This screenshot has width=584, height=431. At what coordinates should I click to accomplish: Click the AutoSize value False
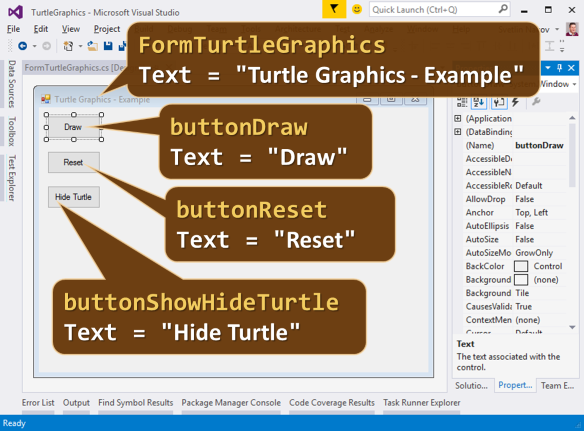525,239
